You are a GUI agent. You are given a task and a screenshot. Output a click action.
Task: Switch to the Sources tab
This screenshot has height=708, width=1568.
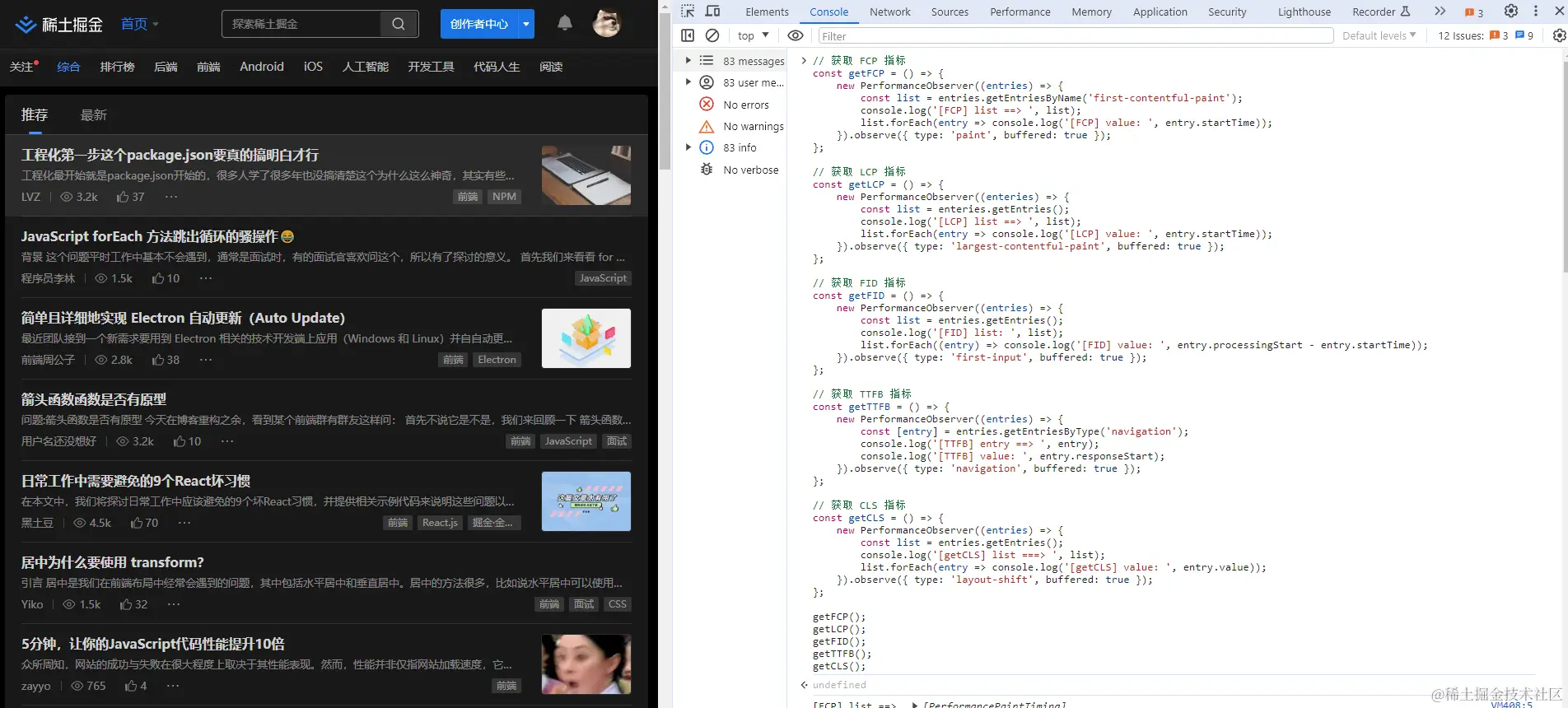tap(950, 12)
